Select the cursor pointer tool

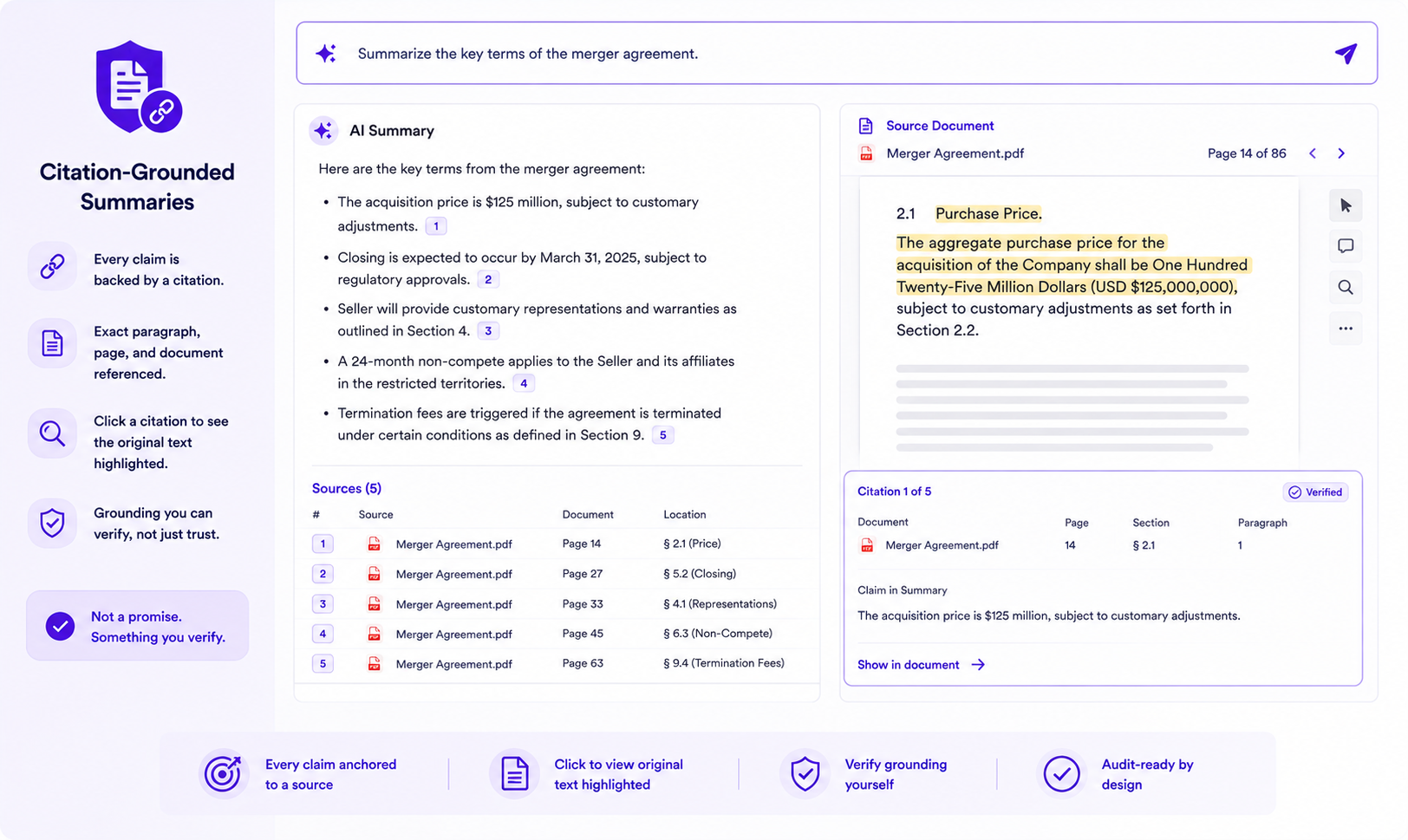[1346, 205]
